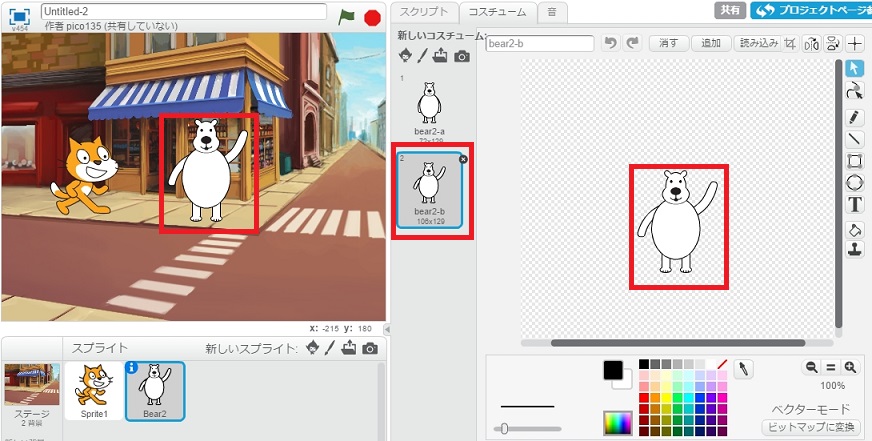Select the white background color square
Viewport: 872px width, 441px height.
pos(626,381)
